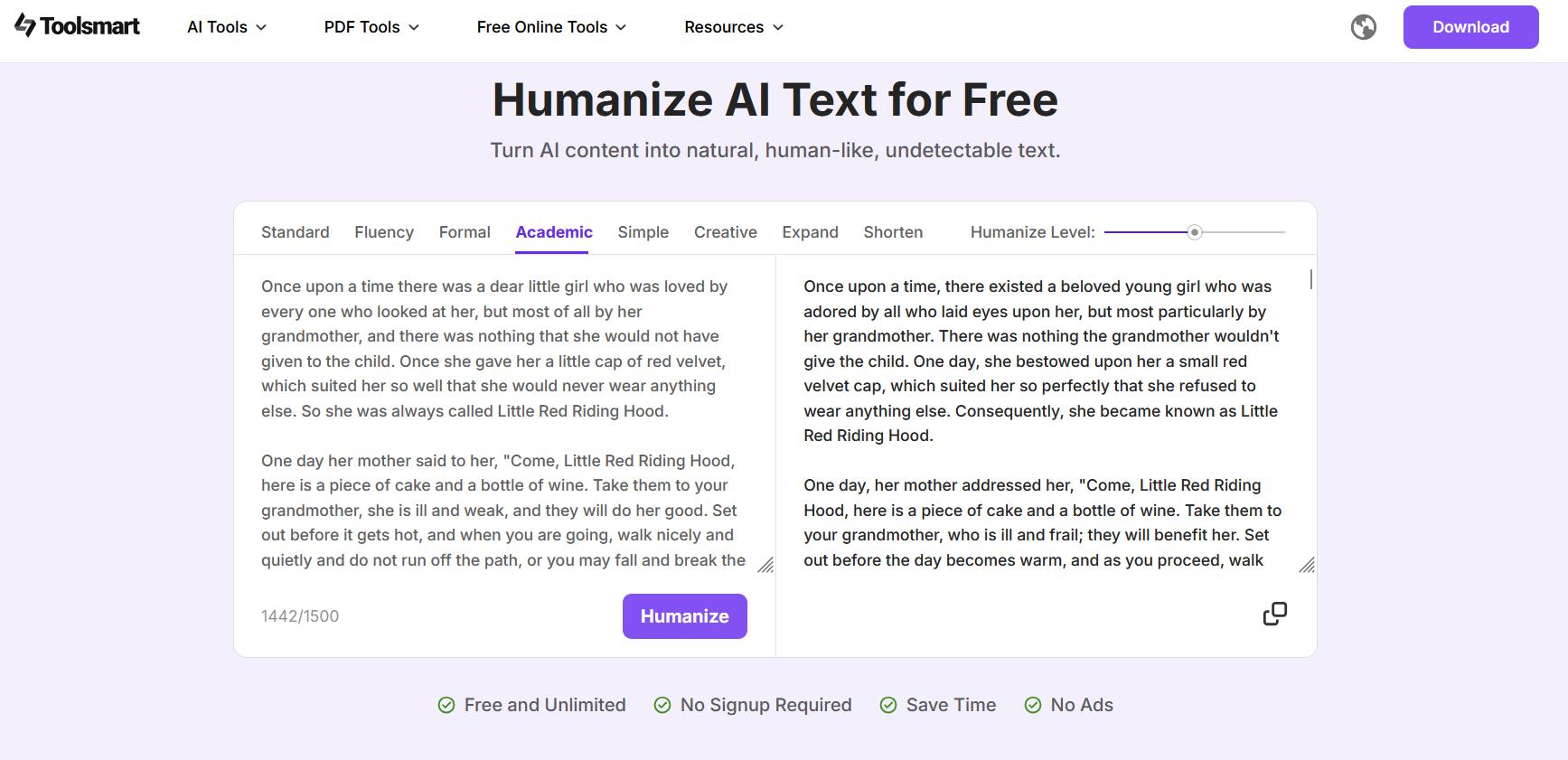Copy the humanized output text
This screenshot has height=760, width=1568.
click(1274, 615)
